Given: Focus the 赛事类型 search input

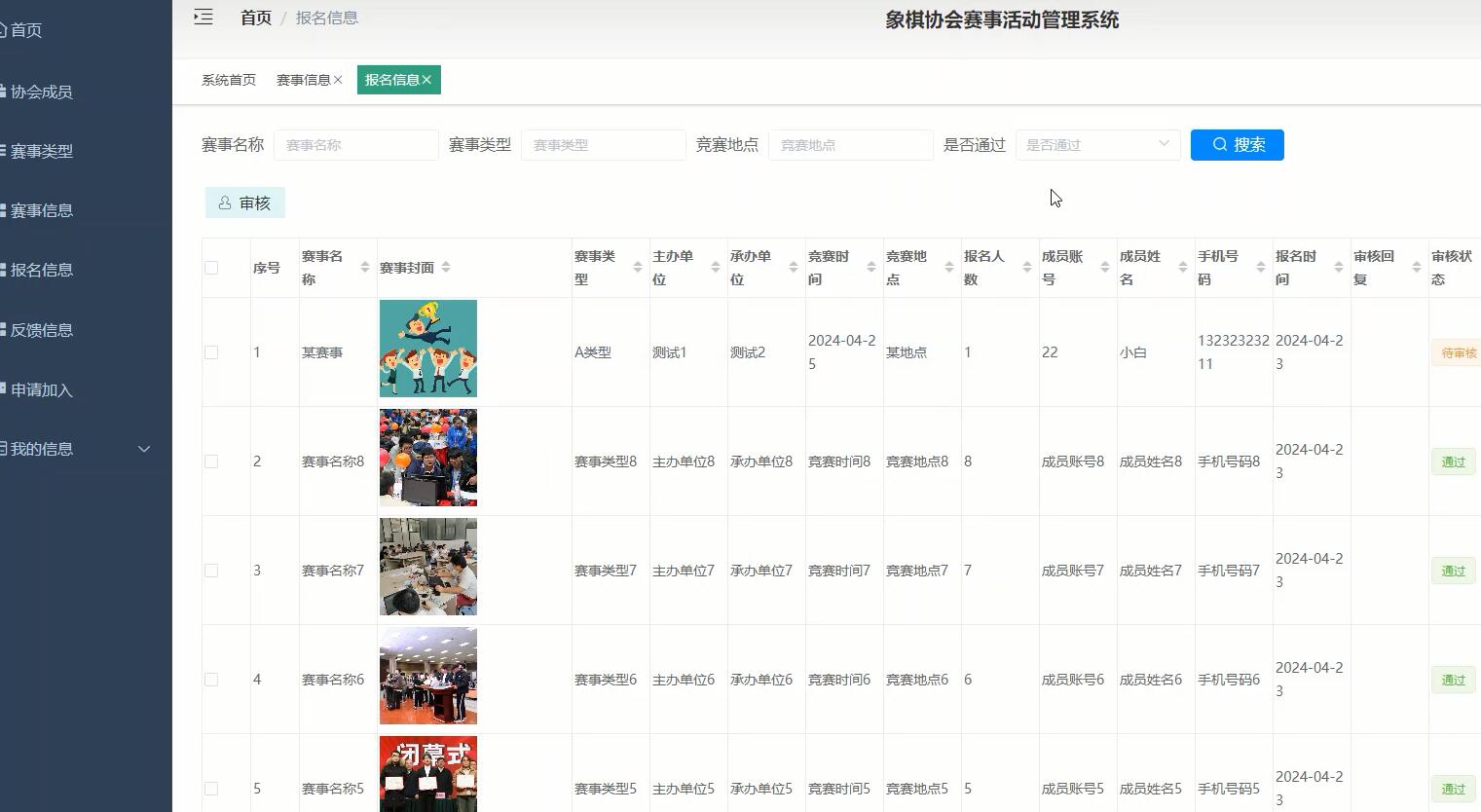Looking at the screenshot, I should pyautogui.click(x=604, y=145).
